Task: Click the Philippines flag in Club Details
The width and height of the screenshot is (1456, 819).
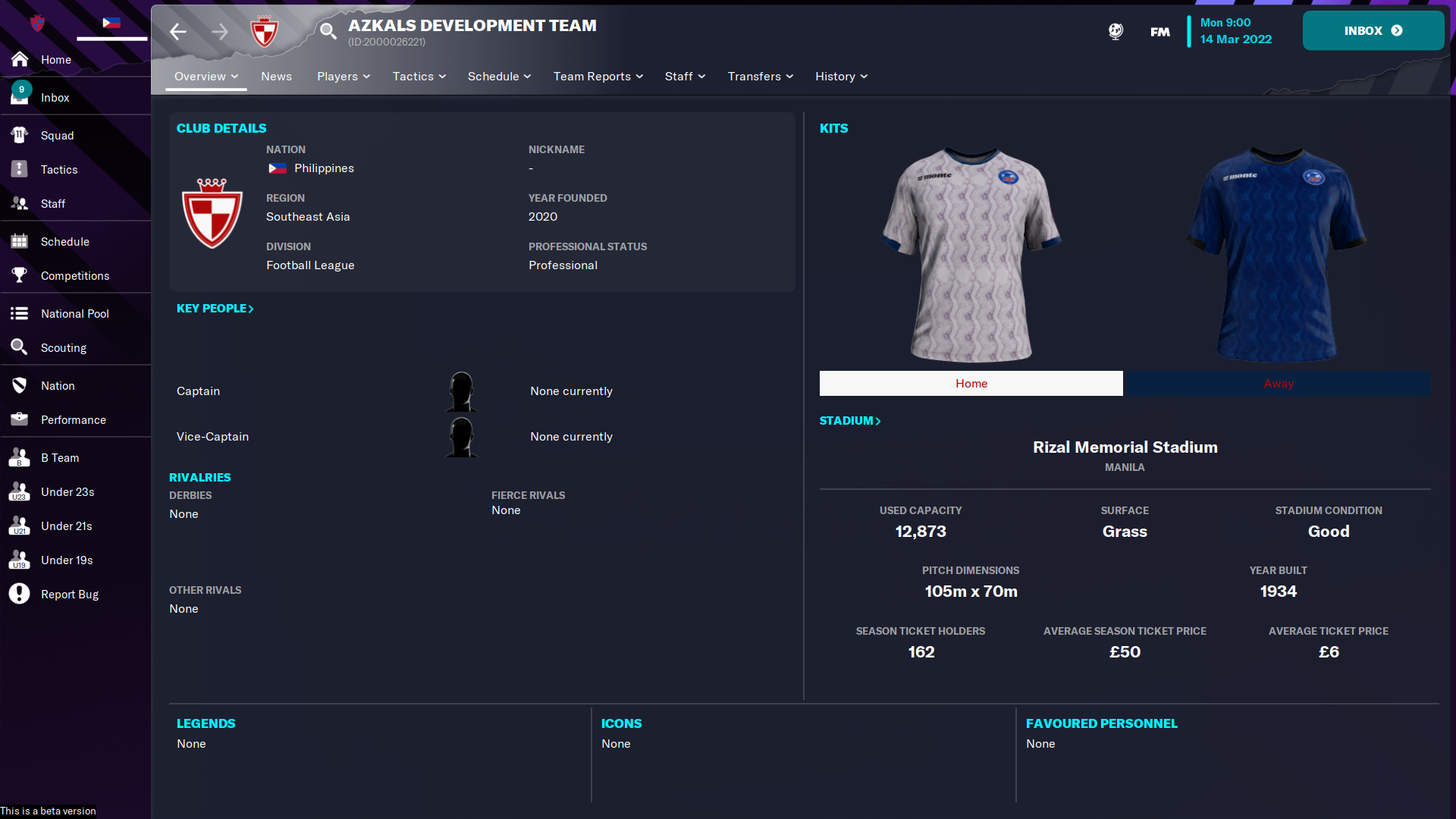Action: [277, 168]
